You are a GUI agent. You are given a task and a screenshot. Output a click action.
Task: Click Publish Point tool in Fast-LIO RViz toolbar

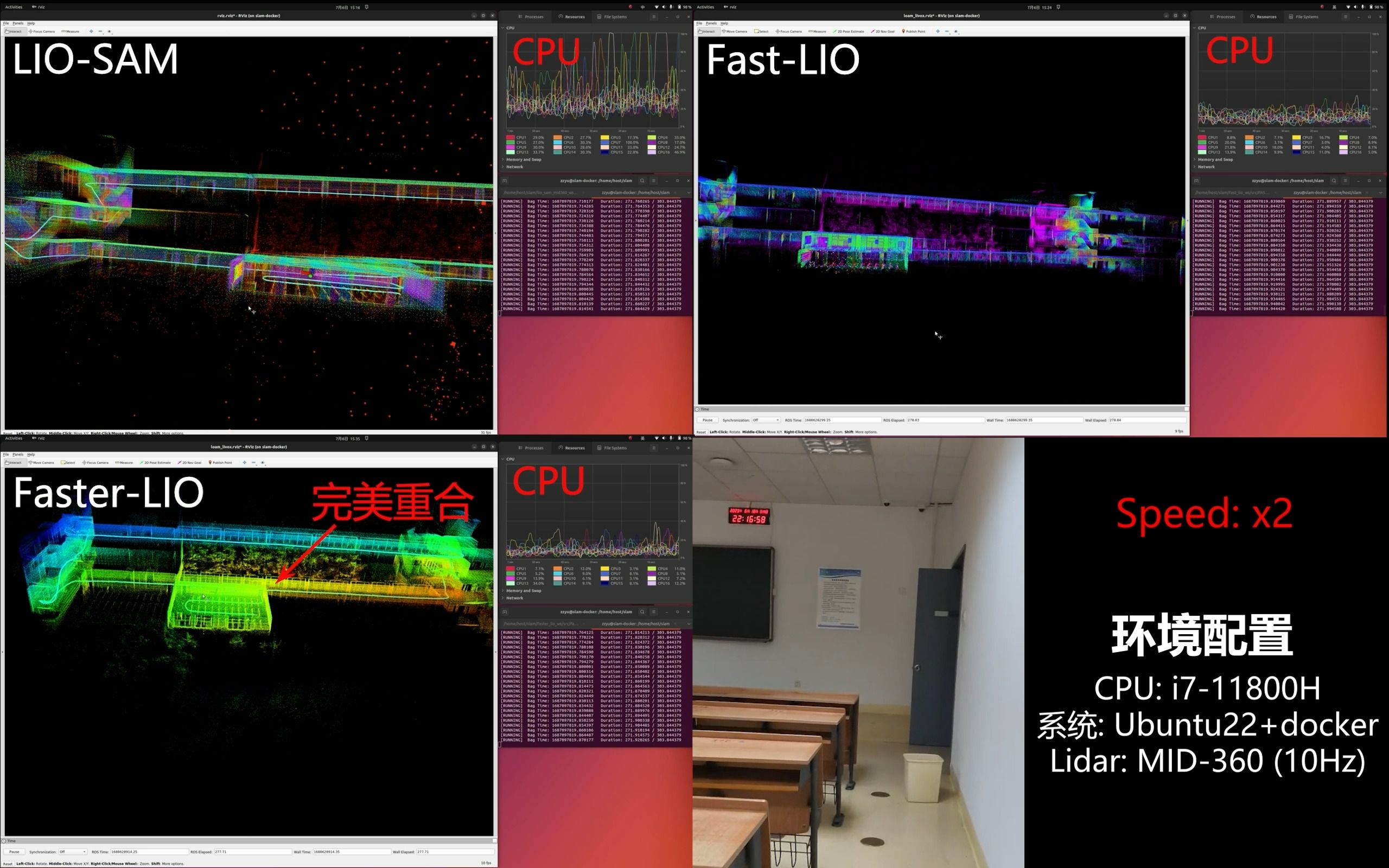coord(913,31)
